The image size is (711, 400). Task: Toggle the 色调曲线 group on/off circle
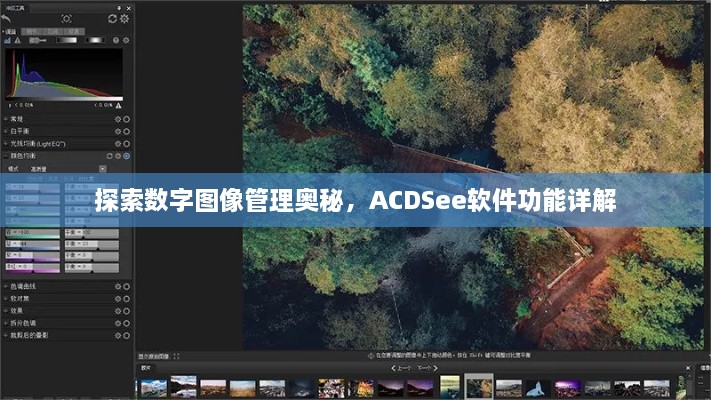[x=127, y=287]
